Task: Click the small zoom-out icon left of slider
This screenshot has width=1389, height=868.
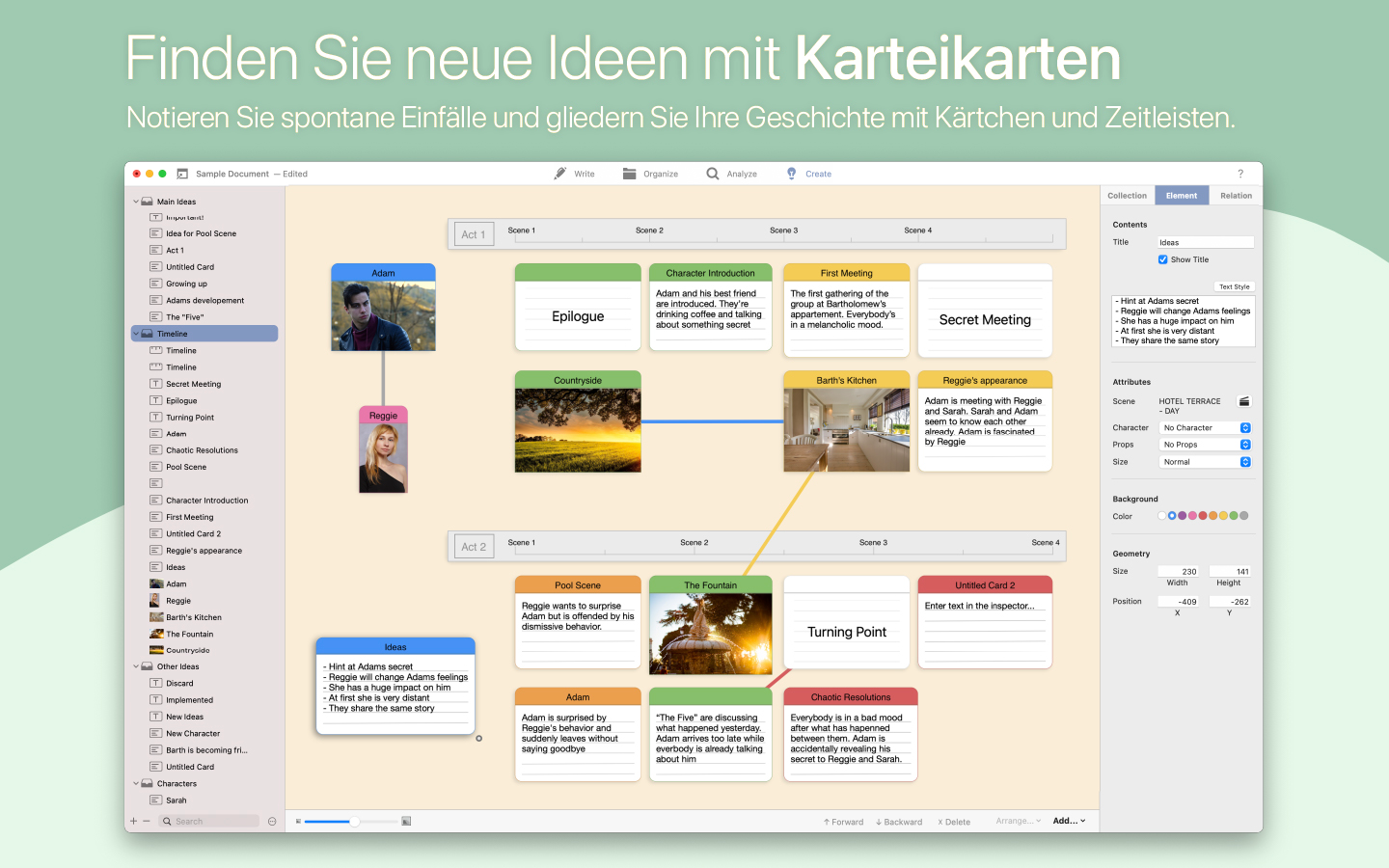Action: tap(298, 822)
